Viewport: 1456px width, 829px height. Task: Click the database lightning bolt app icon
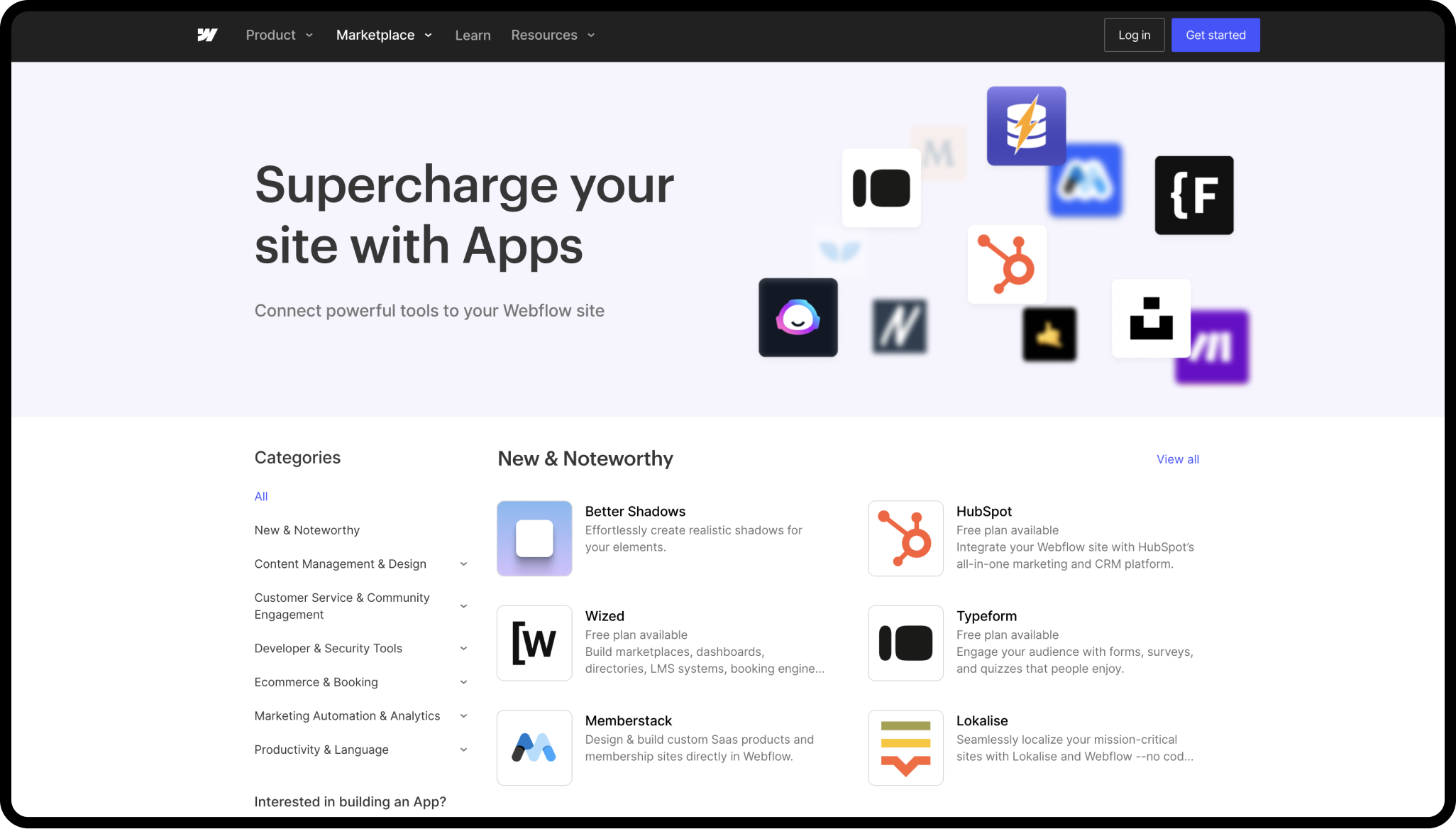pyautogui.click(x=1026, y=126)
